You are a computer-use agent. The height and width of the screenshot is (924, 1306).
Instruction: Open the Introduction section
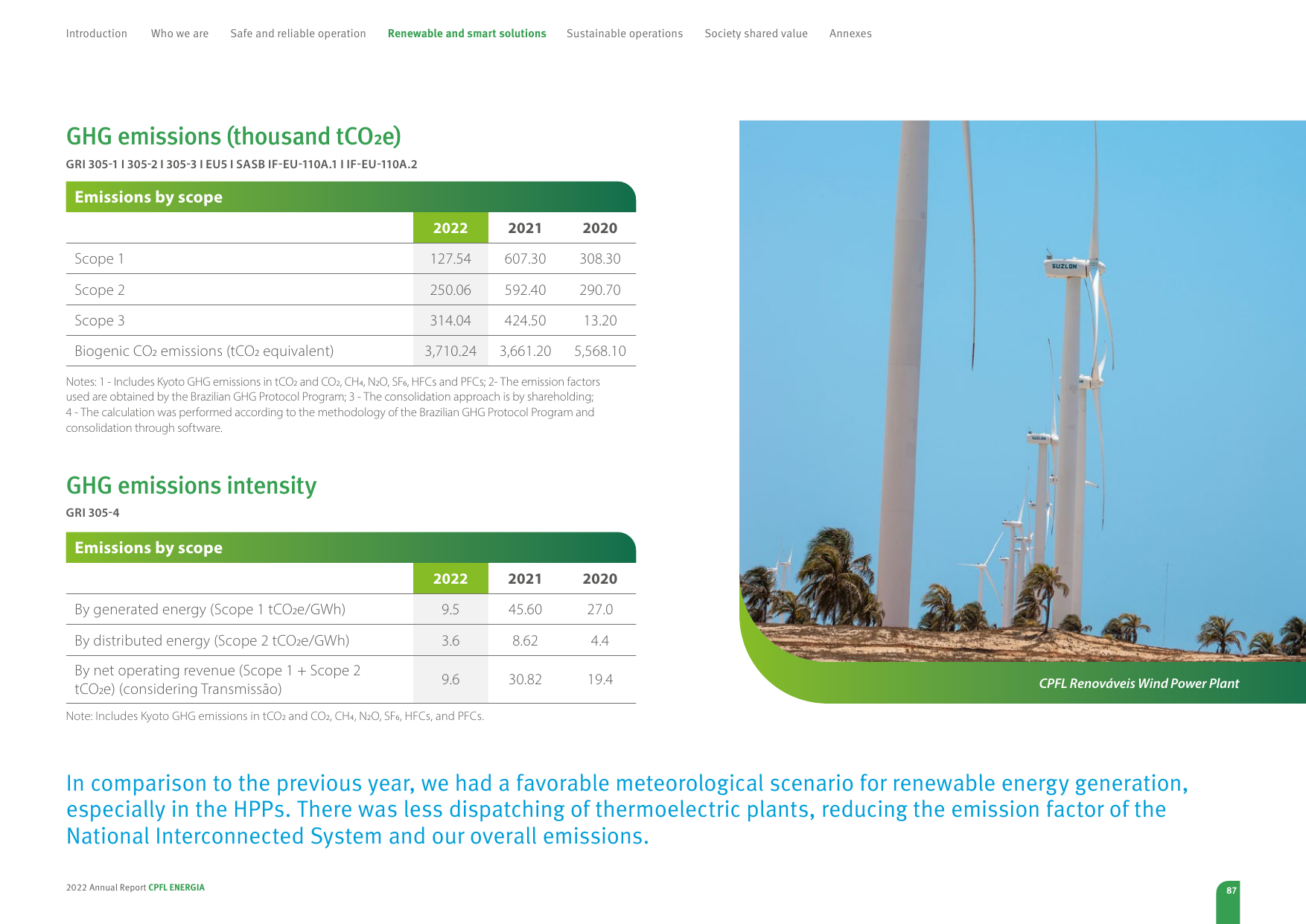point(97,34)
